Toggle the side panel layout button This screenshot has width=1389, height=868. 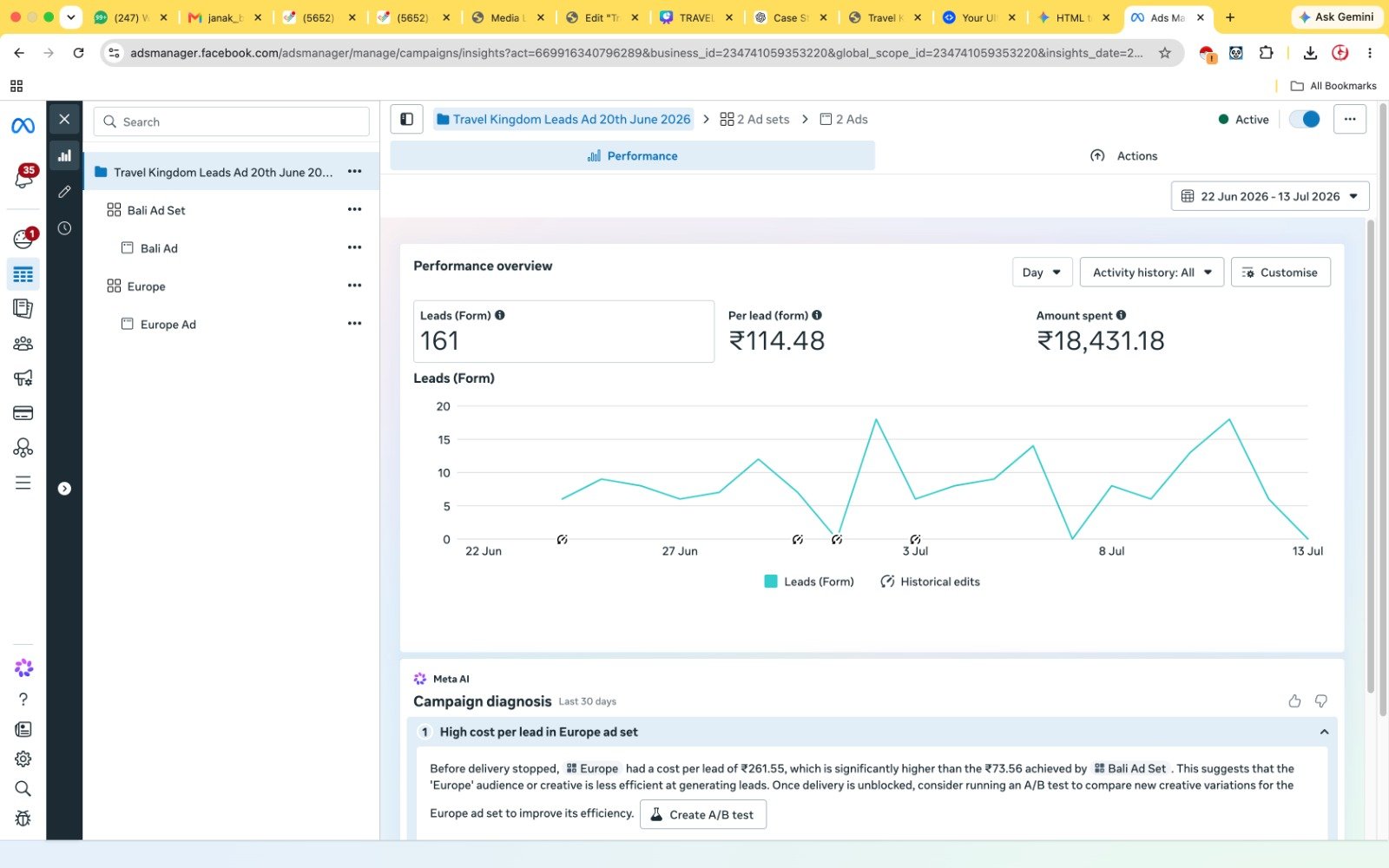[x=406, y=119]
